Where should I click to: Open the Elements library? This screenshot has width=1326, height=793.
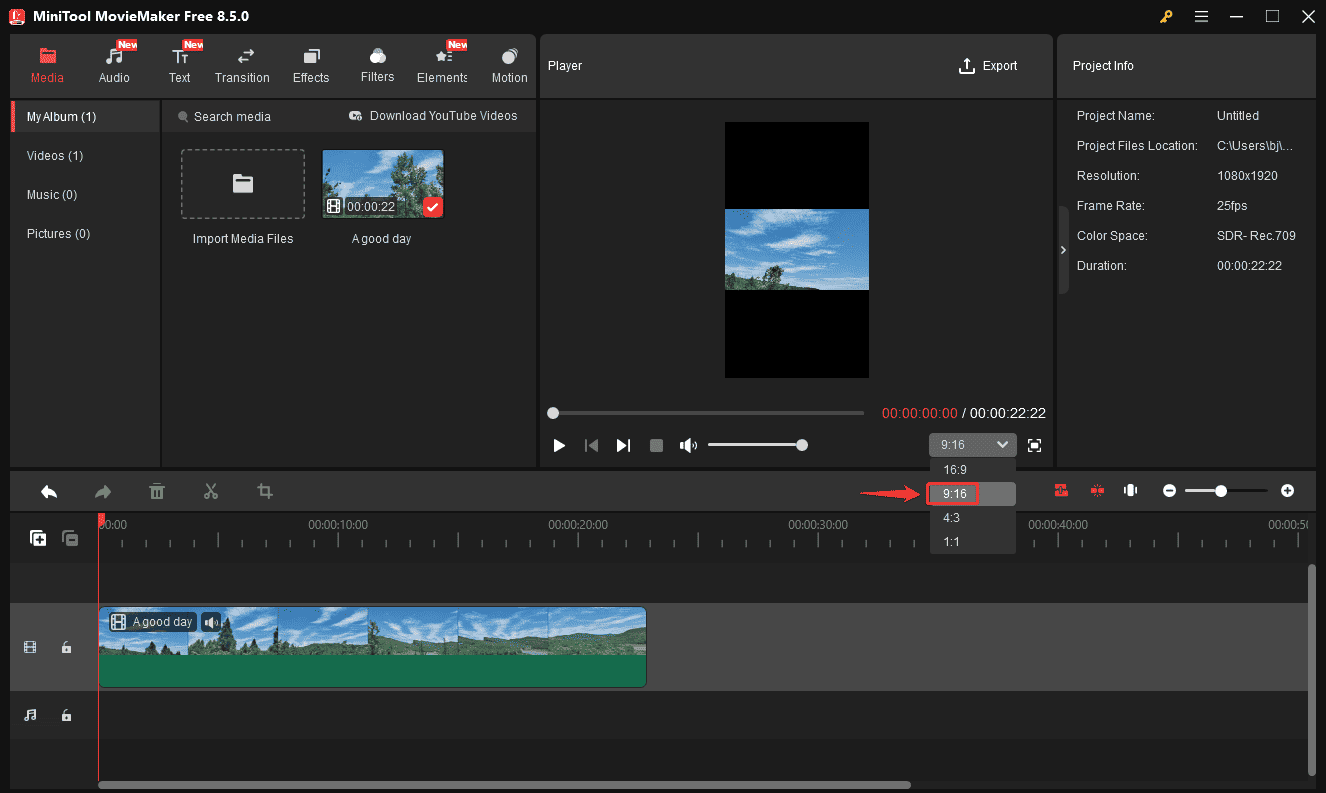click(x=441, y=62)
